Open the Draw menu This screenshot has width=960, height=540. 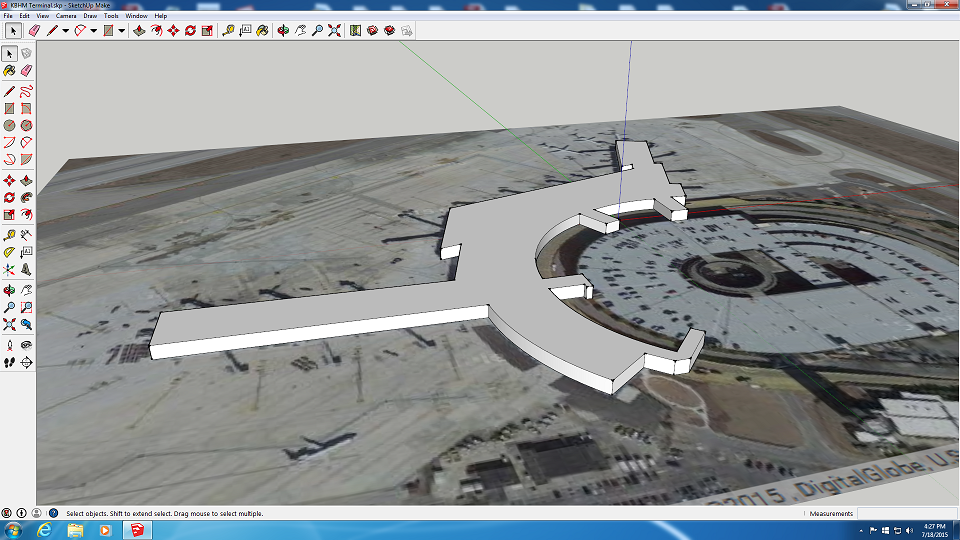90,16
